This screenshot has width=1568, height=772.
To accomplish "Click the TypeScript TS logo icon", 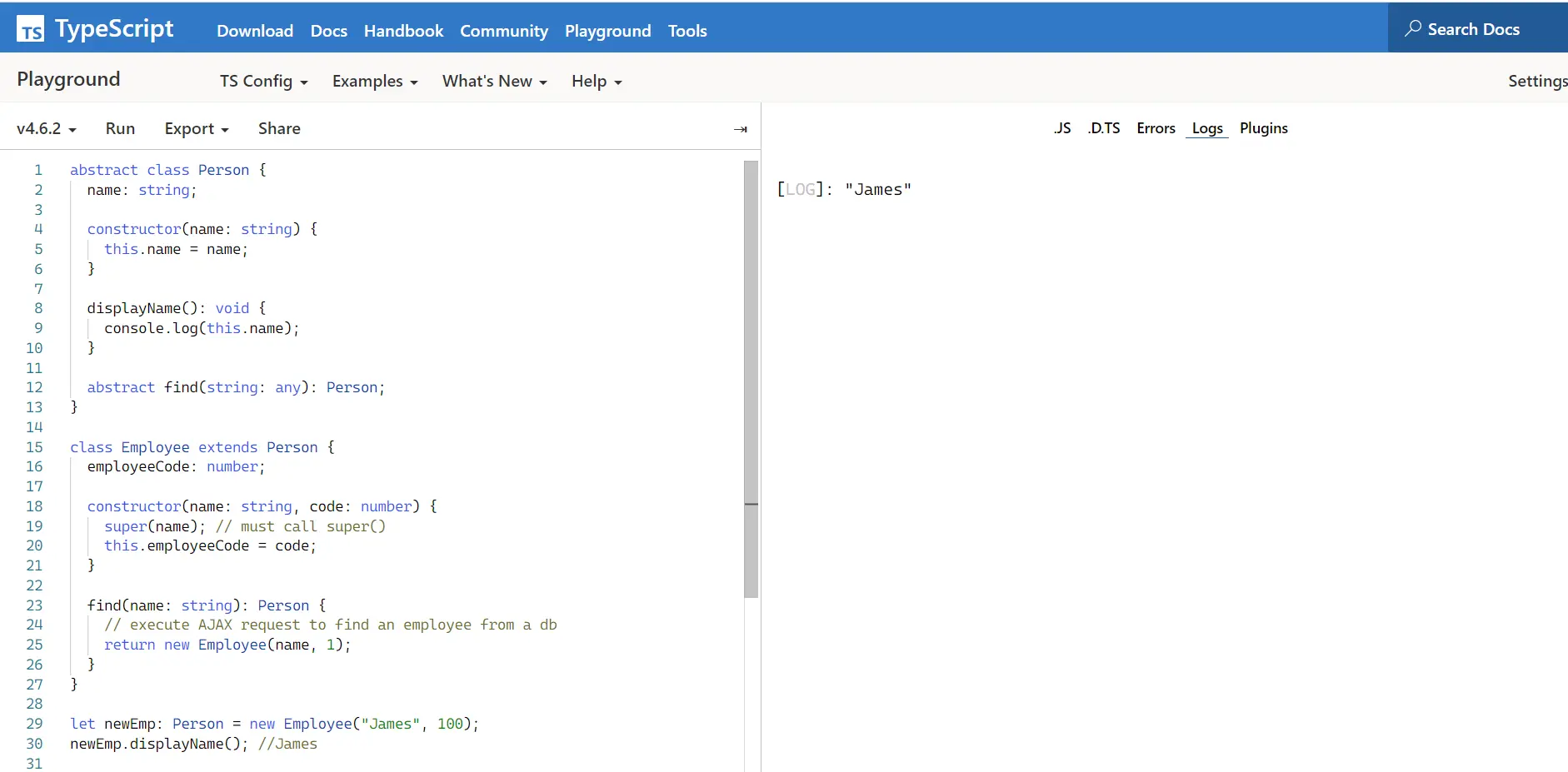I will (x=31, y=29).
